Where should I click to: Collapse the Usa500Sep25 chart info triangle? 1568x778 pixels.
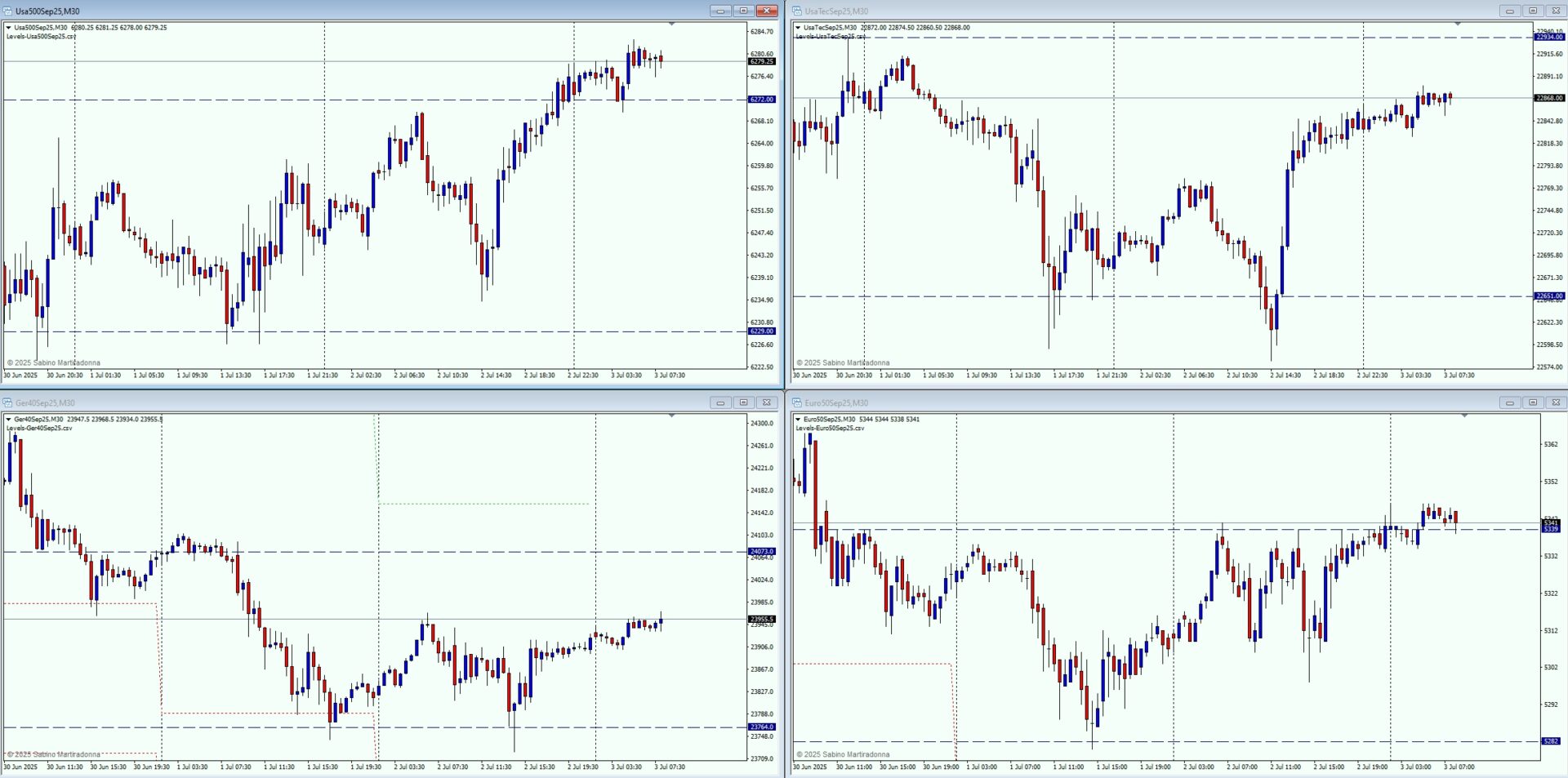[8, 28]
